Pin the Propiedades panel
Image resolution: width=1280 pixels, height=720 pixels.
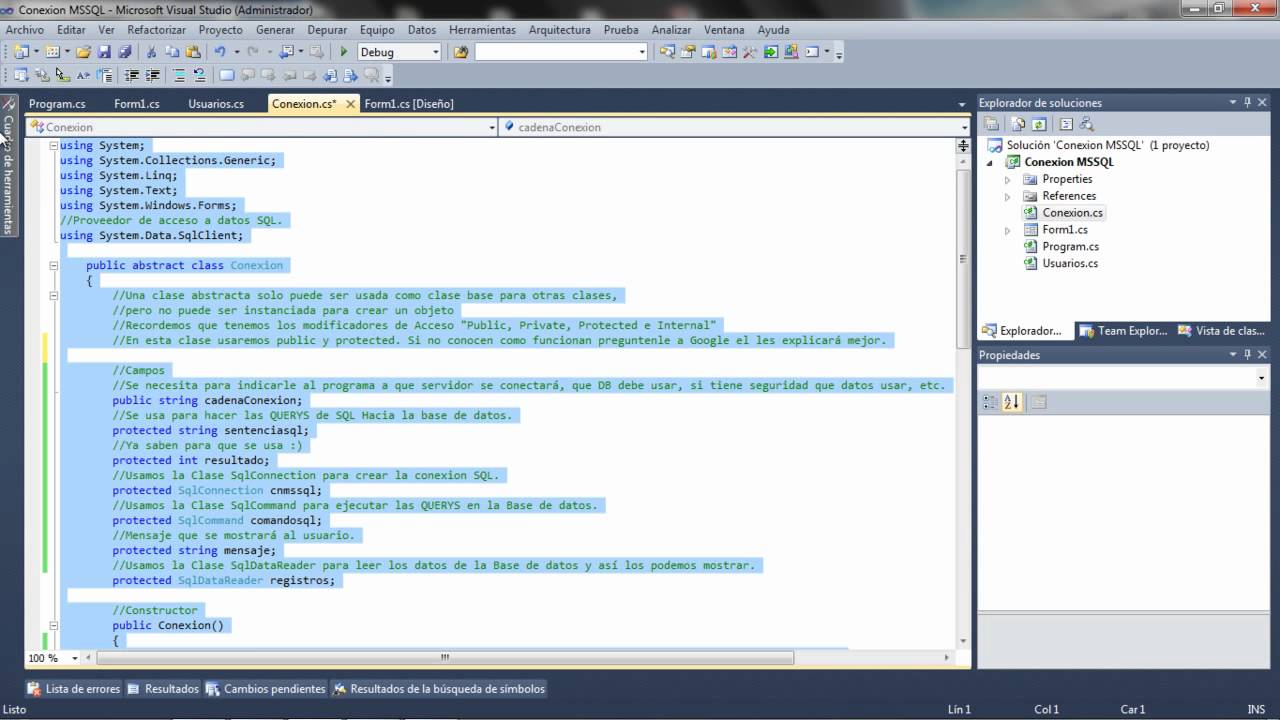pyautogui.click(x=1247, y=354)
